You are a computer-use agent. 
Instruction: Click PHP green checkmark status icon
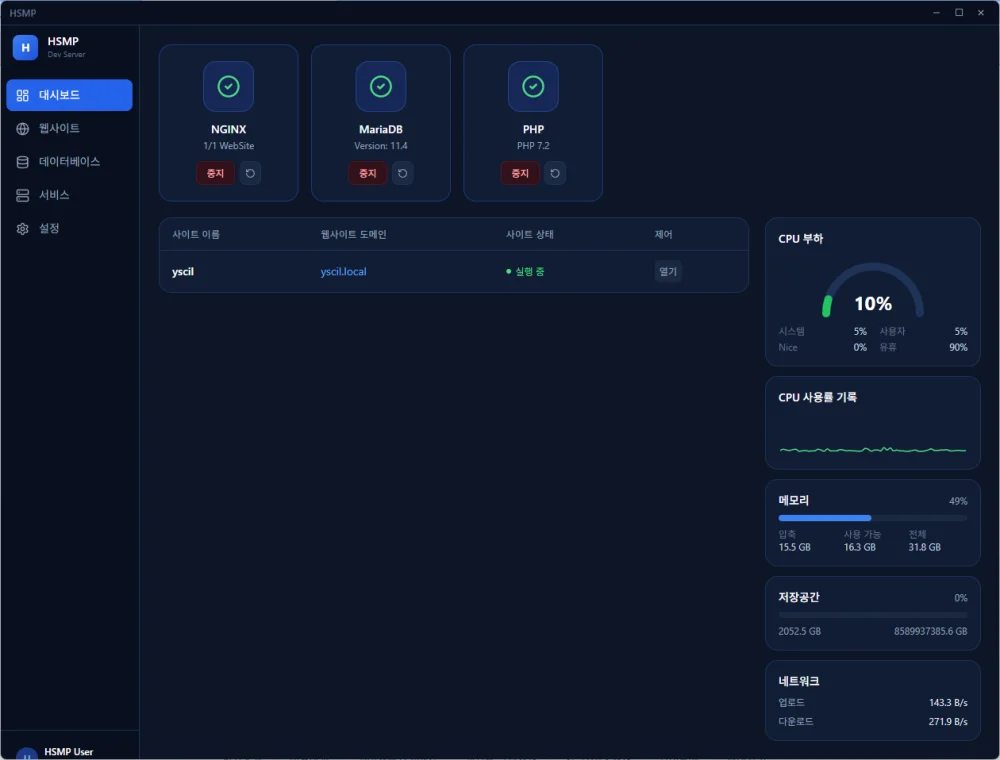[533, 86]
